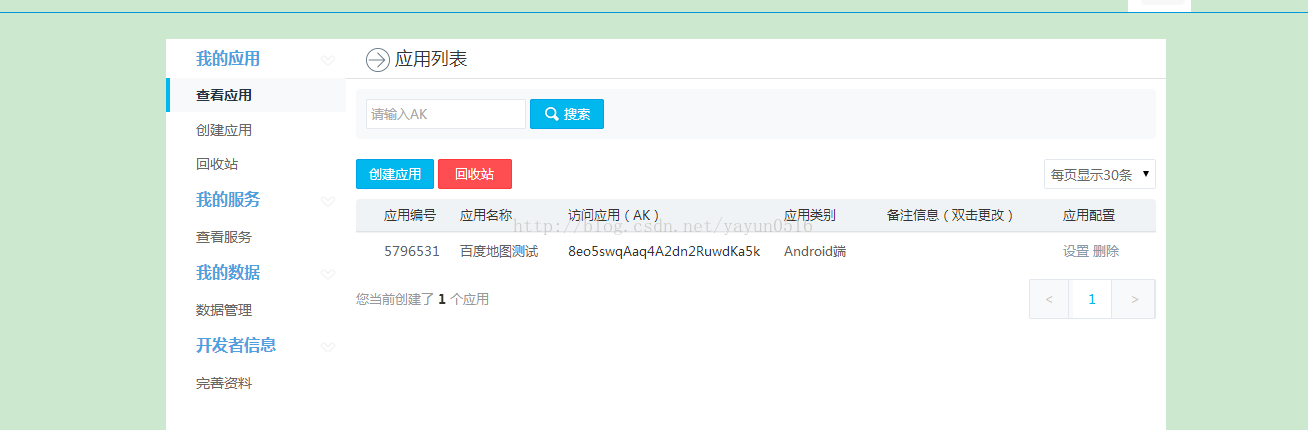Click the 设置 link for app 5796531
This screenshot has height=430, width=1308.
tap(1076, 251)
